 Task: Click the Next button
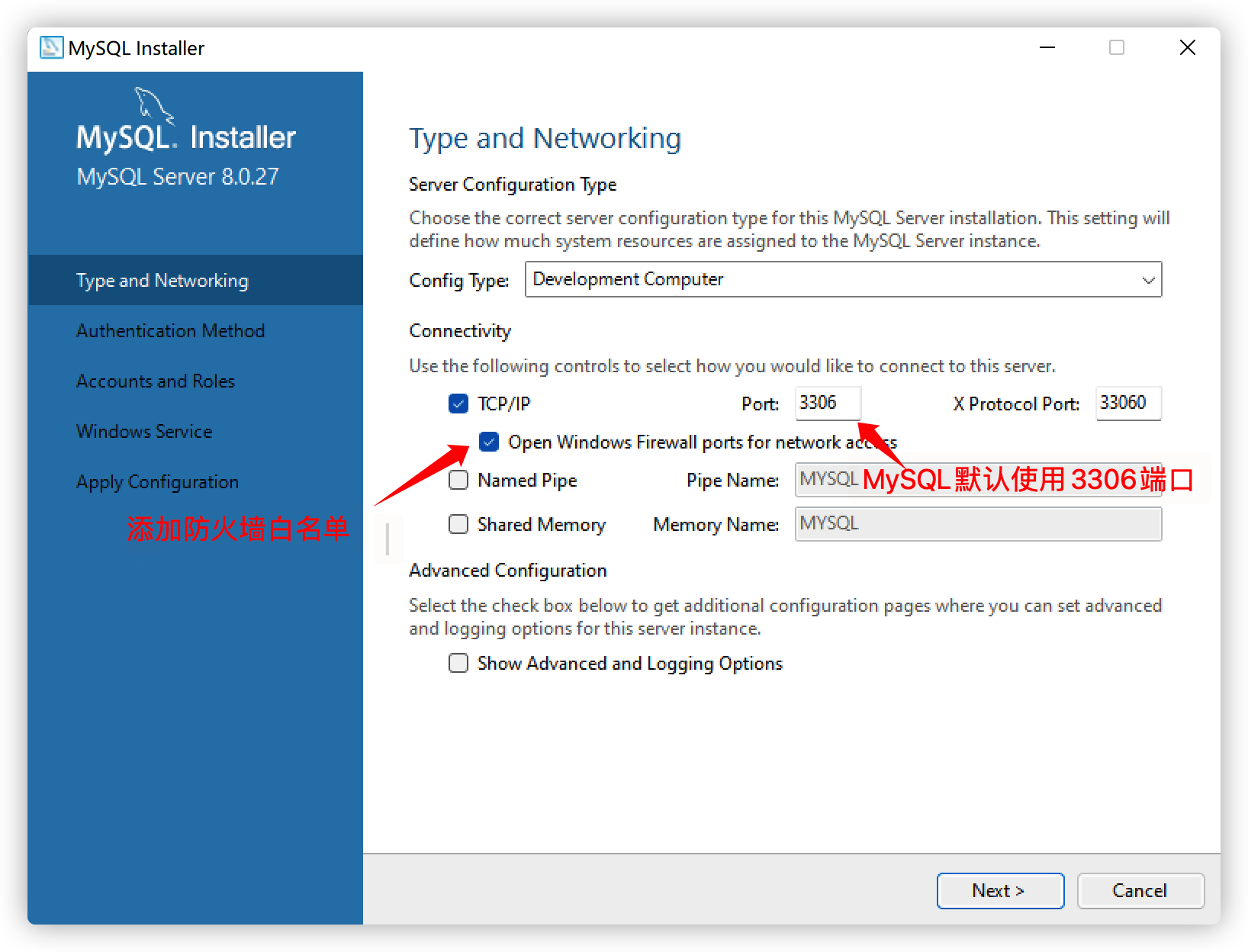1000,890
